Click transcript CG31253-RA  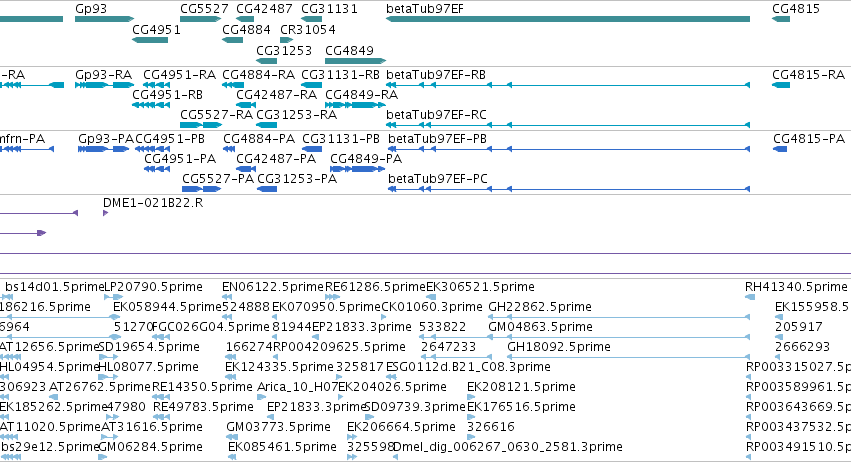266,125
